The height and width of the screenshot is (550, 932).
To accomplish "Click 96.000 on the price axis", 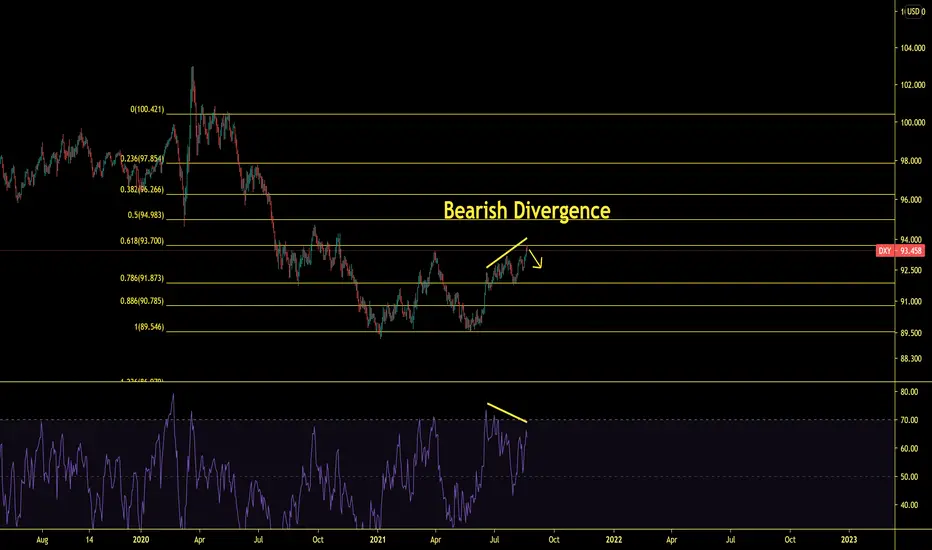I will [911, 200].
